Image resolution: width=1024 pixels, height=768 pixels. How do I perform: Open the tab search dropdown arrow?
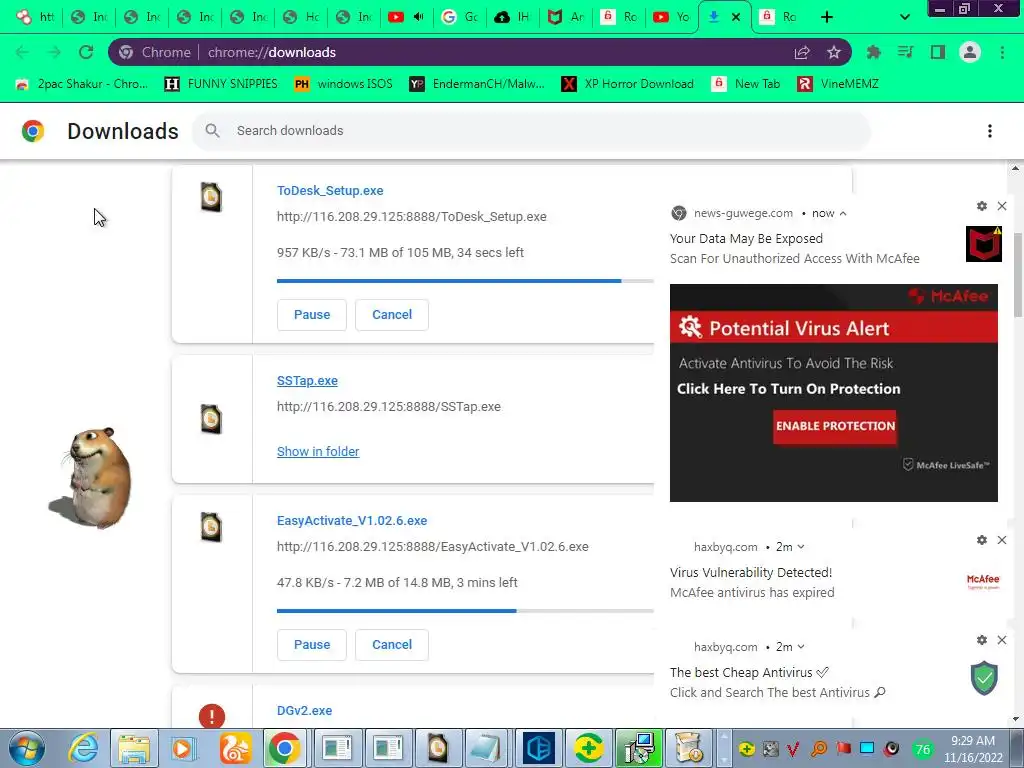(904, 17)
